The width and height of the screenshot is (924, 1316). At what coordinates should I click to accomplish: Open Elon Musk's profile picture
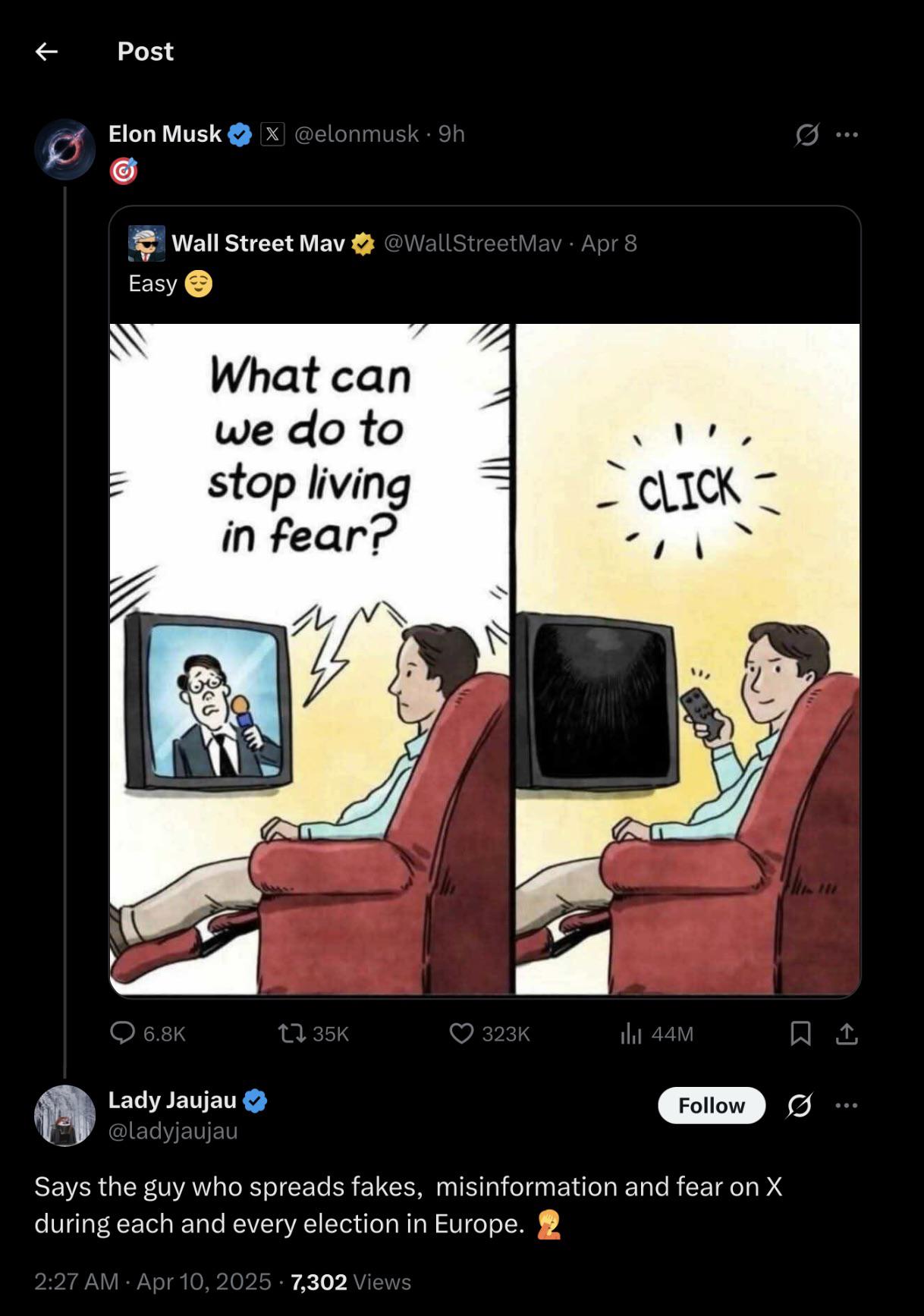(x=65, y=149)
